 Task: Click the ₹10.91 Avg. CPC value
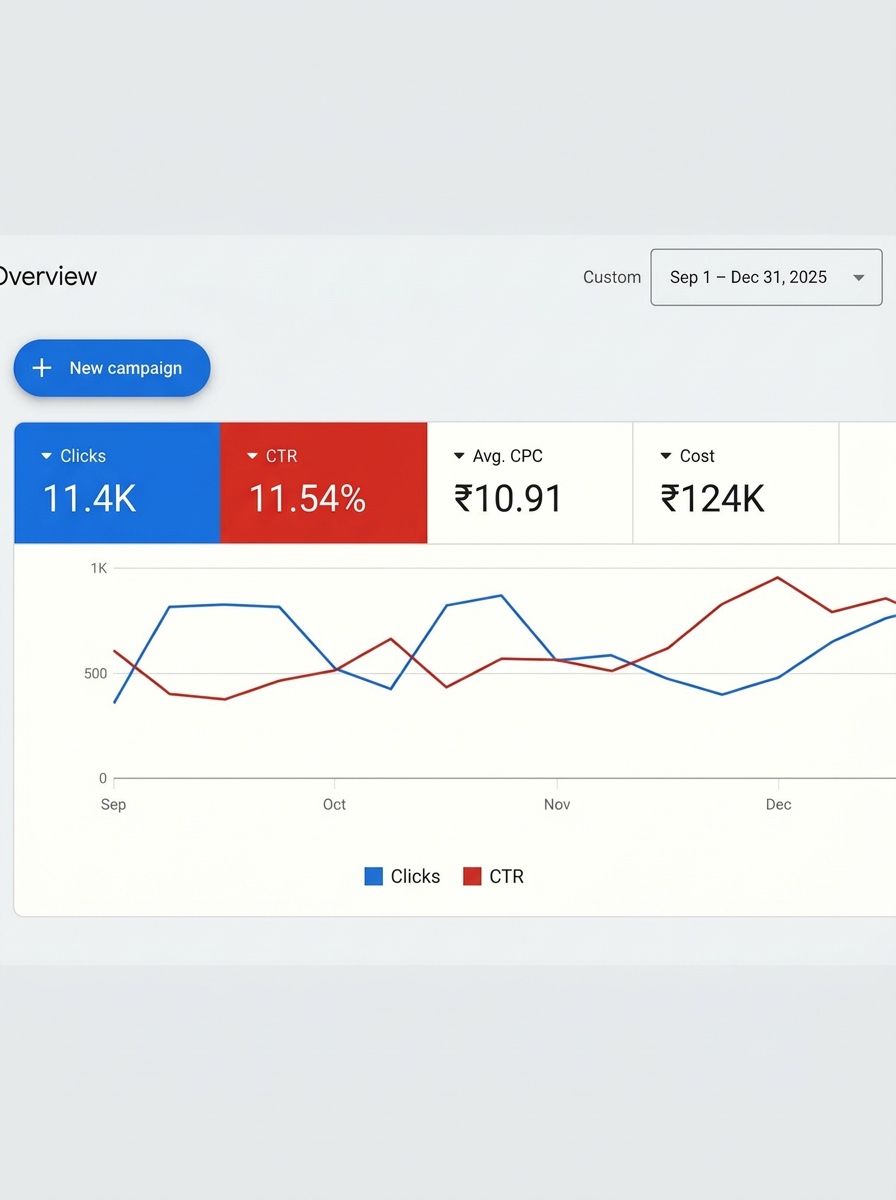(x=508, y=498)
